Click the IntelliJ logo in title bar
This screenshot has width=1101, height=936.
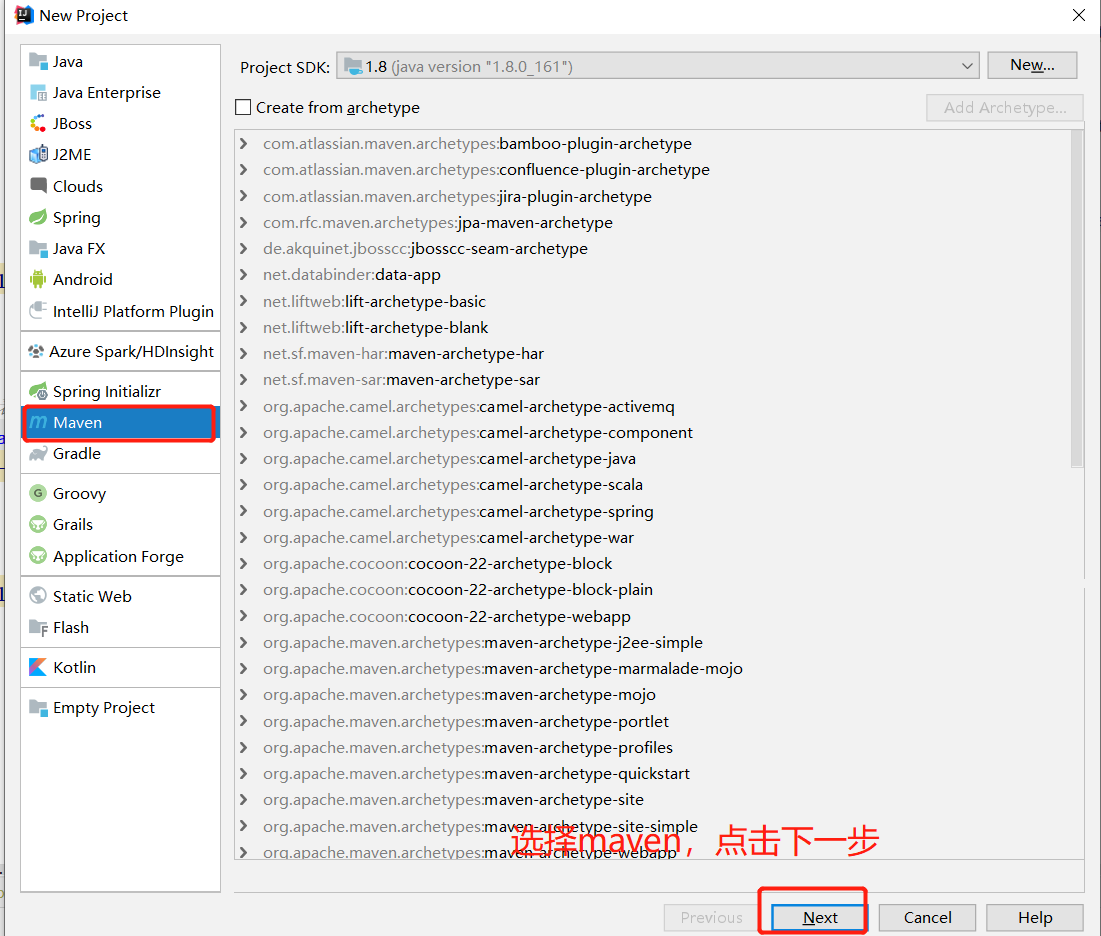(24, 15)
